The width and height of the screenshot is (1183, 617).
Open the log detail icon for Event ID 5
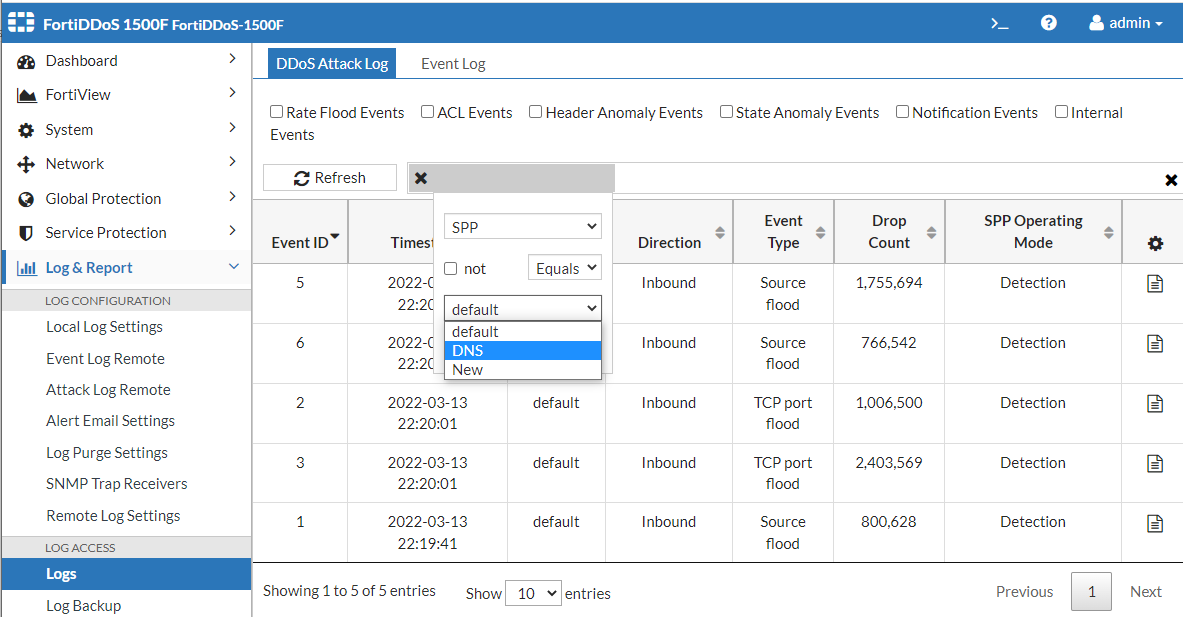(x=1155, y=283)
